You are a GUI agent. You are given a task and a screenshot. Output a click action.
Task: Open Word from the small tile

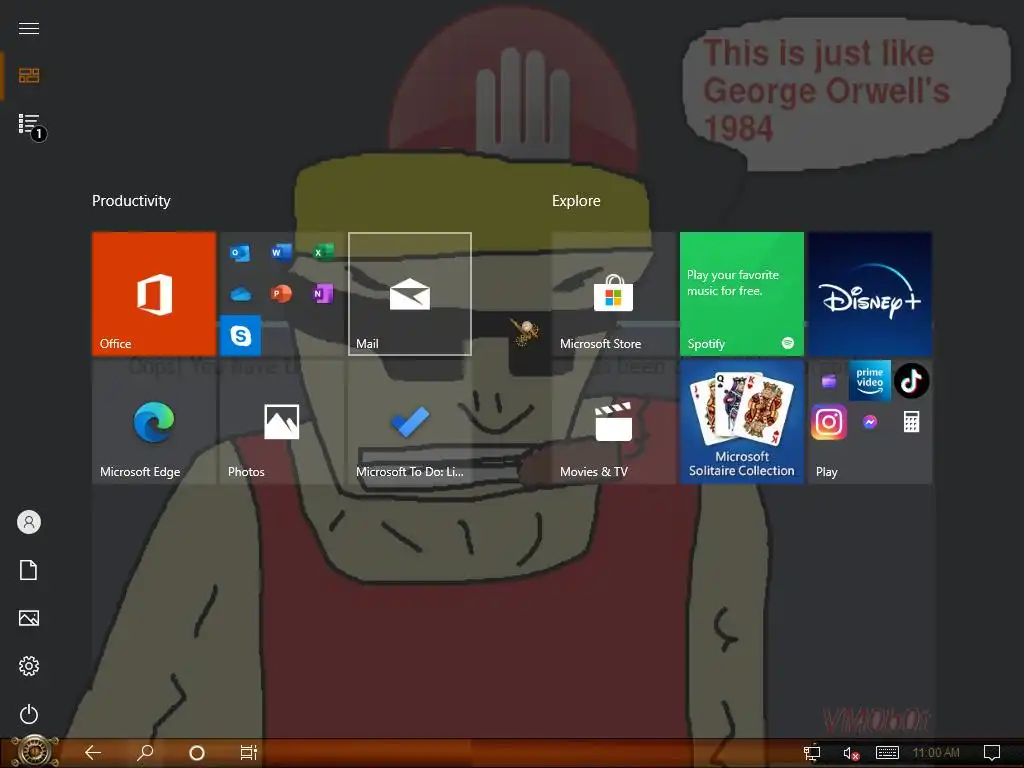(x=281, y=251)
